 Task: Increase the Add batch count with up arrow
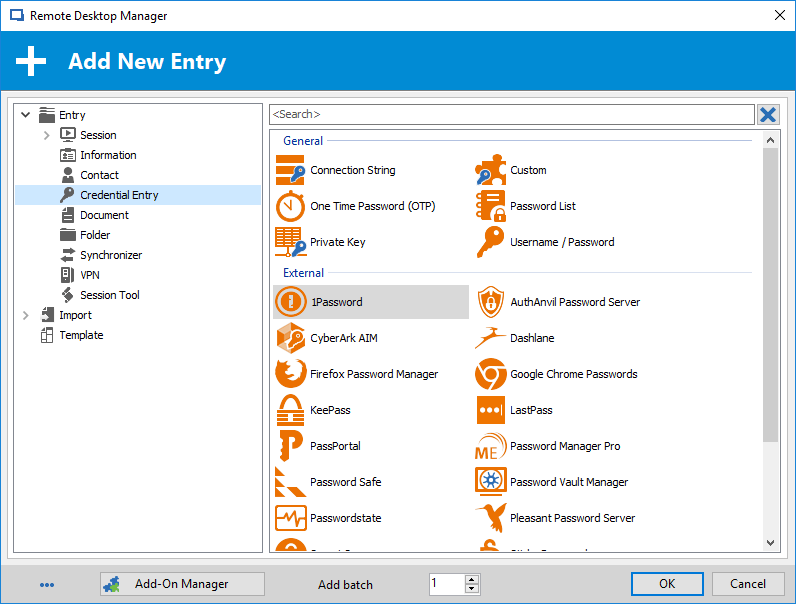(472, 579)
